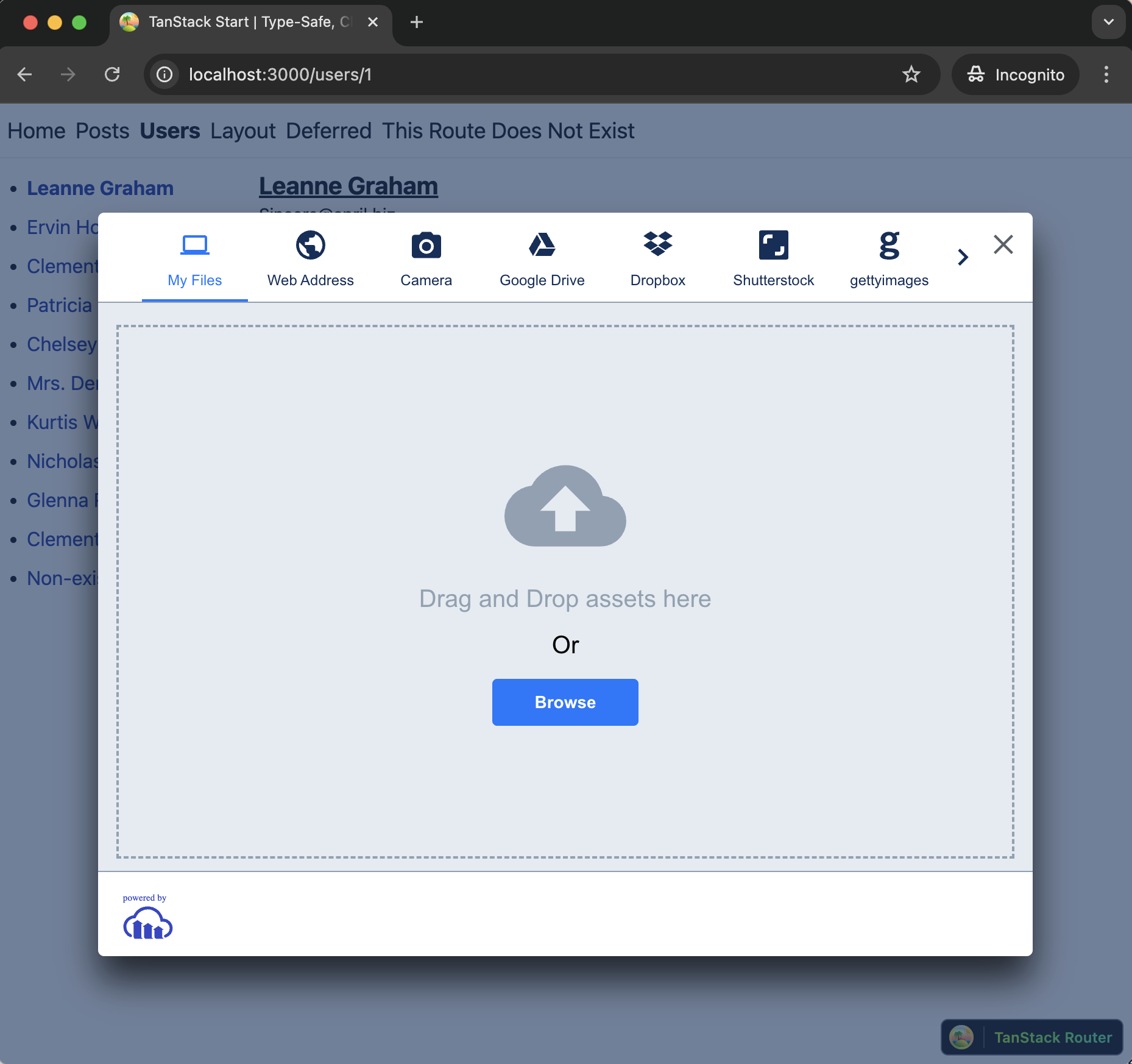Click the Dropbox tab label
This screenshot has width=1132, height=1064.
658,280
